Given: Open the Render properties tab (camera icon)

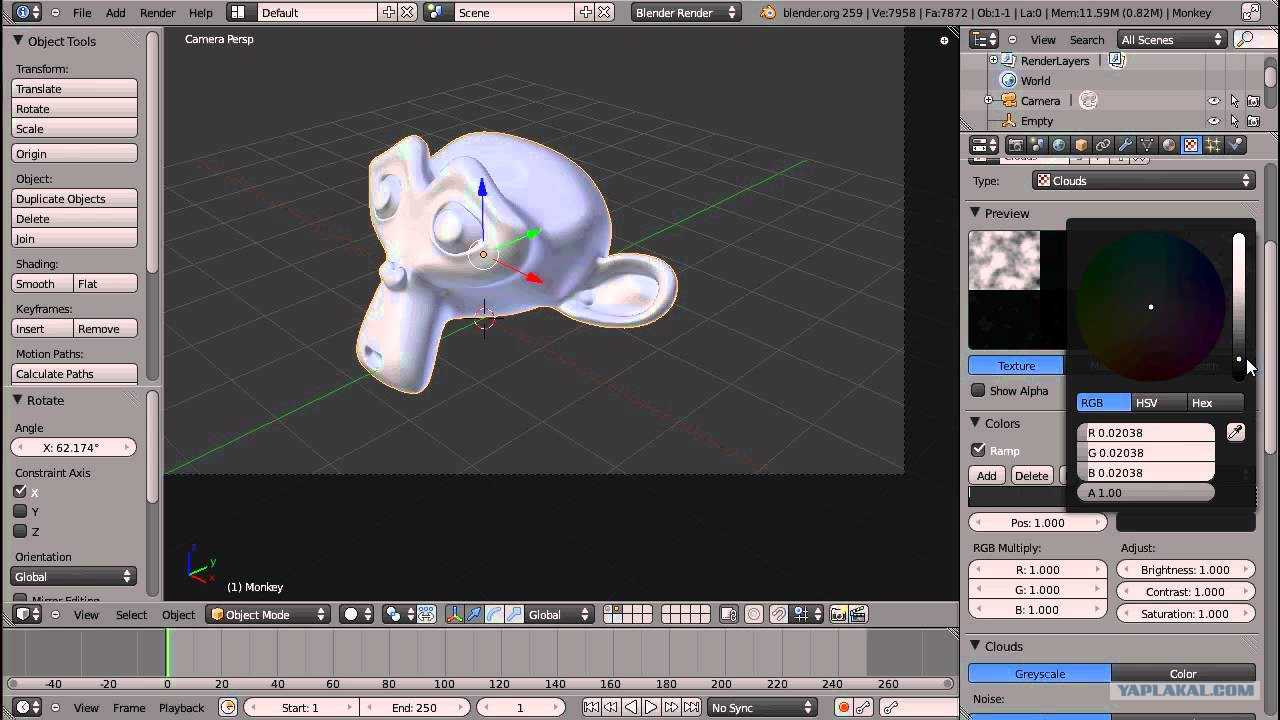Looking at the screenshot, I should tap(1015, 145).
